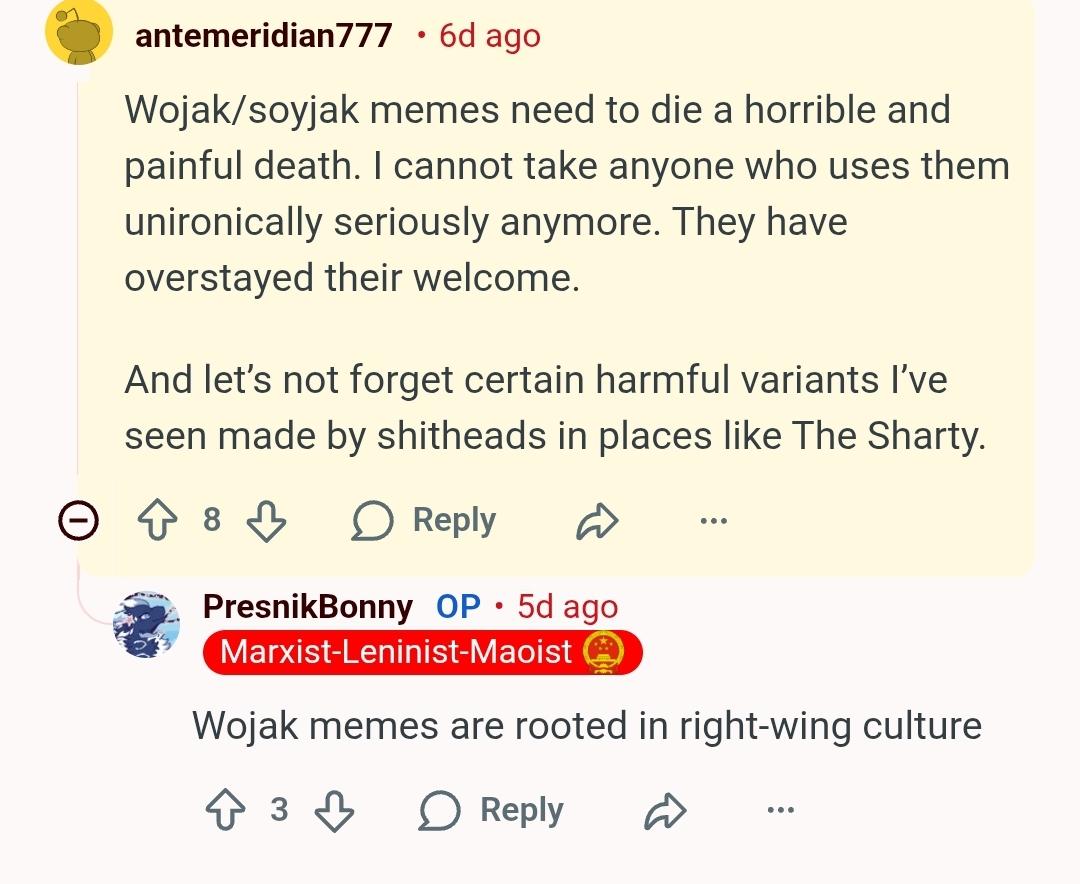Viewport: 1080px width, 884px height.
Task: Open more options on PresnikBonny's reply
Action: (781, 811)
